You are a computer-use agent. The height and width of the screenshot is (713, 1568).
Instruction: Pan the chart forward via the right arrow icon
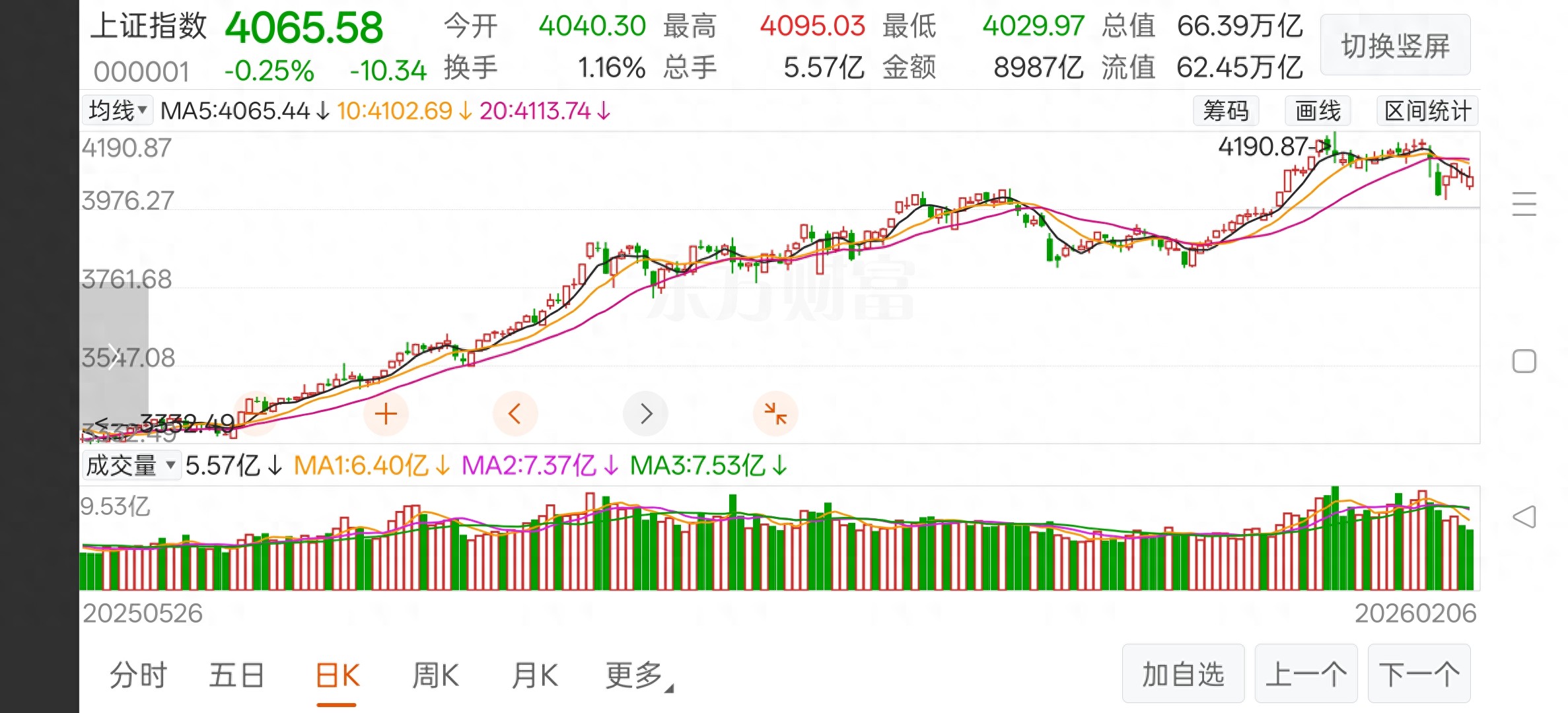coord(645,413)
